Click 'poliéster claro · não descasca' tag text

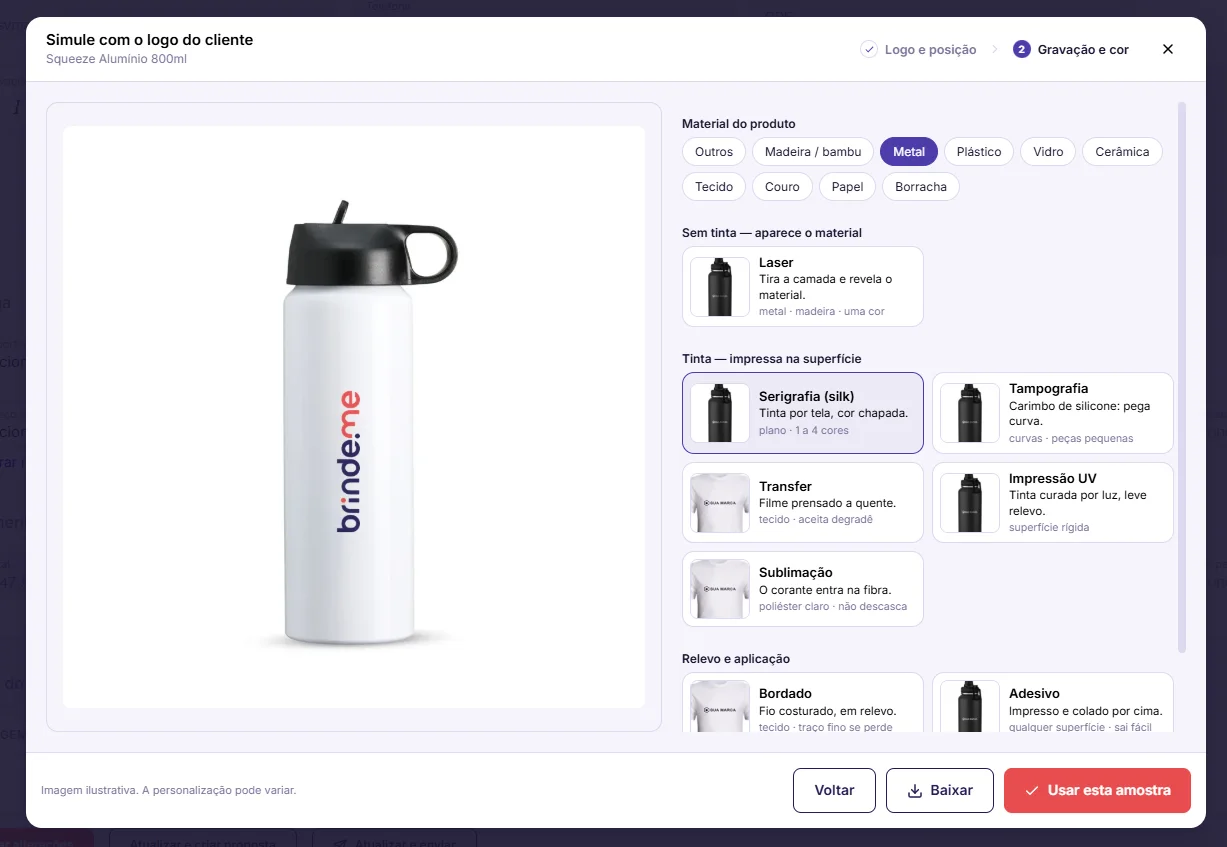(x=833, y=607)
